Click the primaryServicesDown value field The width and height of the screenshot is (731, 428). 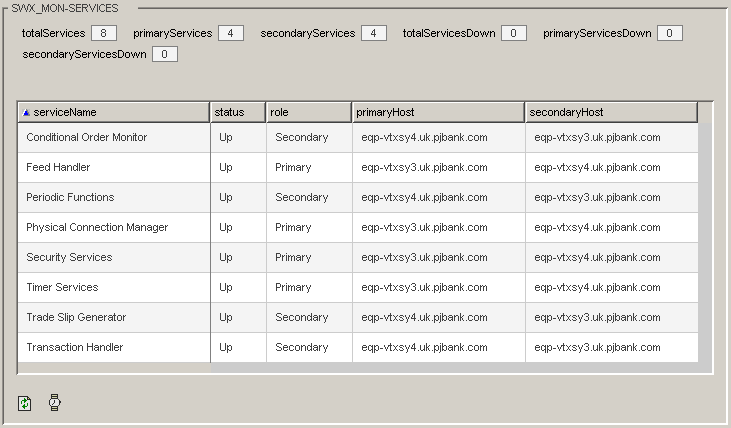(670, 33)
